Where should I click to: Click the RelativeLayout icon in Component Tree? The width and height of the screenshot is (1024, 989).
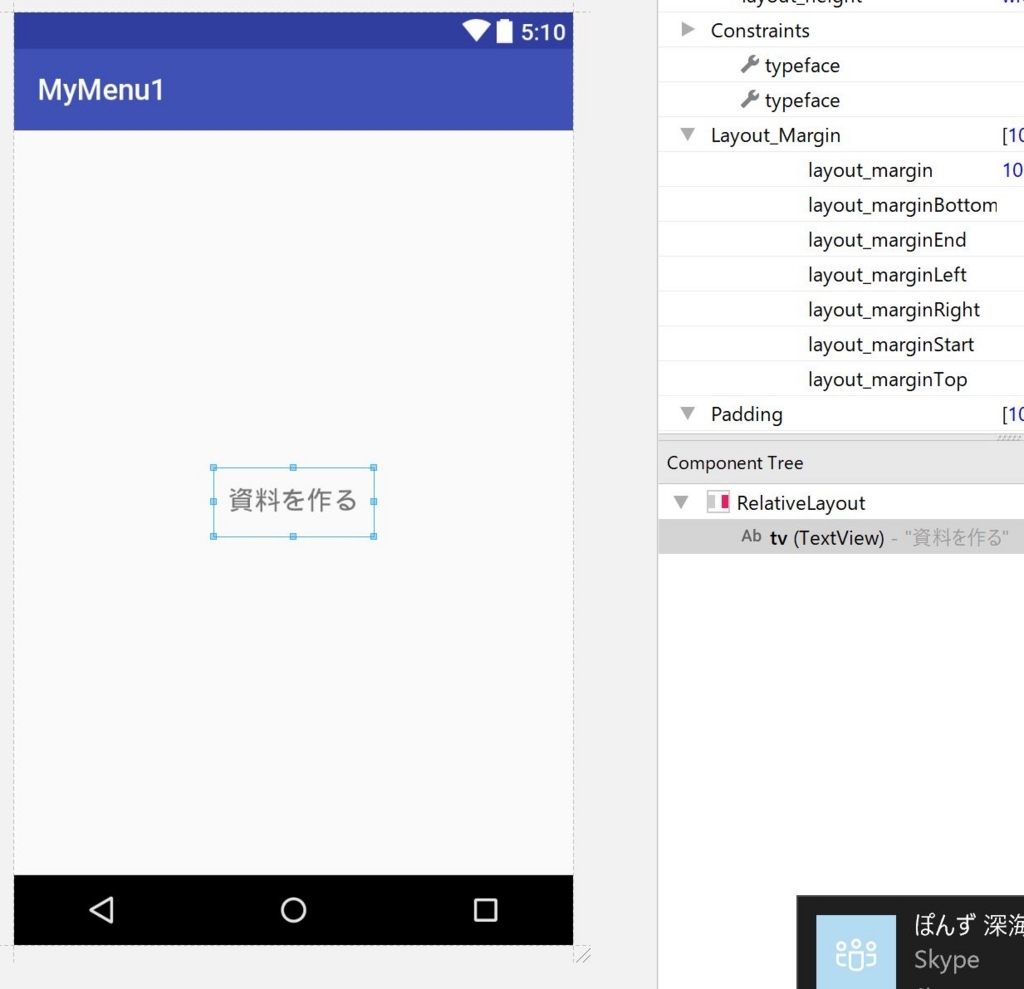pos(718,502)
